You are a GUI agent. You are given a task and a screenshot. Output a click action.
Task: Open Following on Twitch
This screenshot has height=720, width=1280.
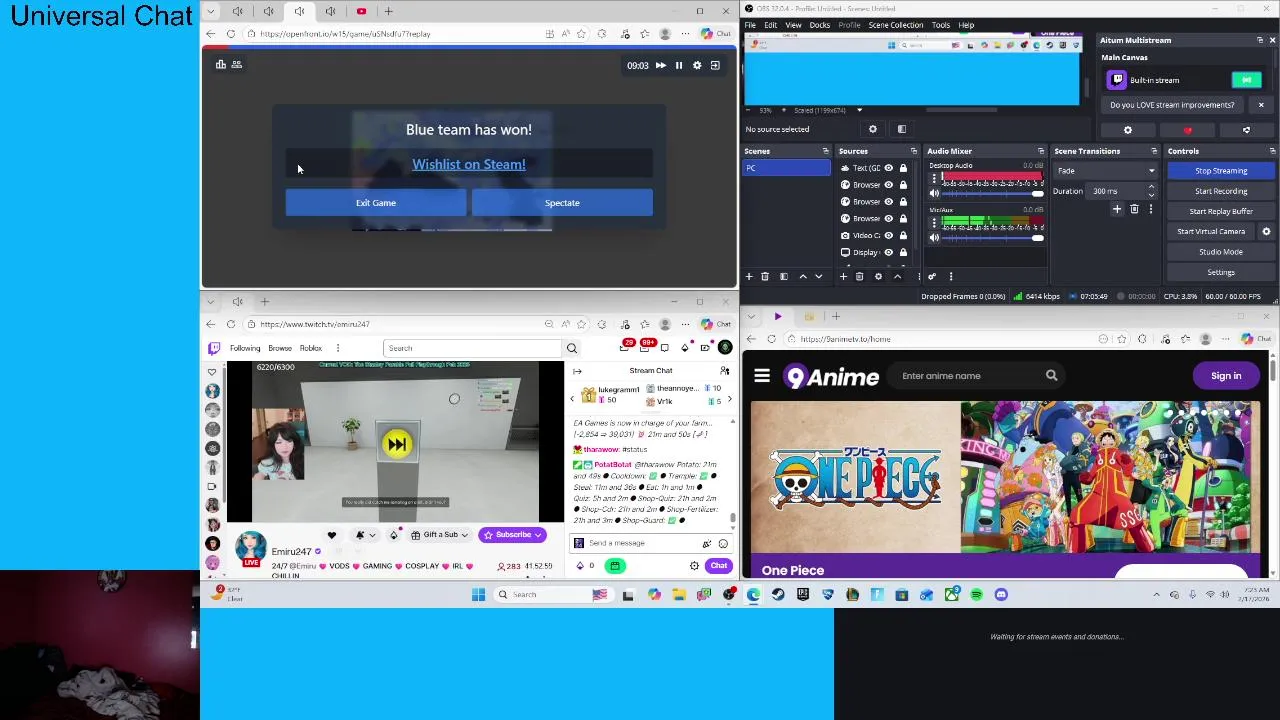tap(245, 349)
